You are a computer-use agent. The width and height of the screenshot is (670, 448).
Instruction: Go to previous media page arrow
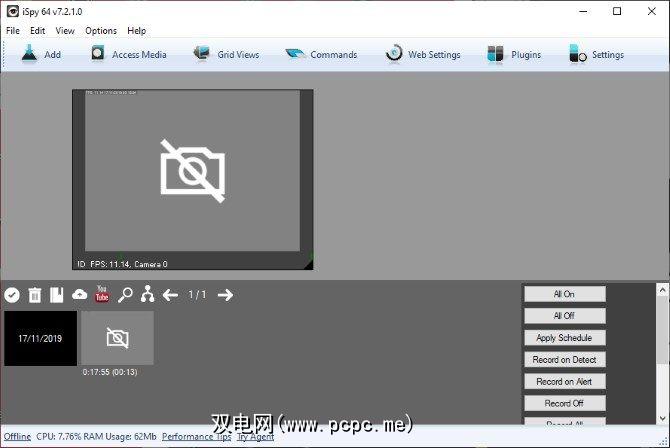170,295
